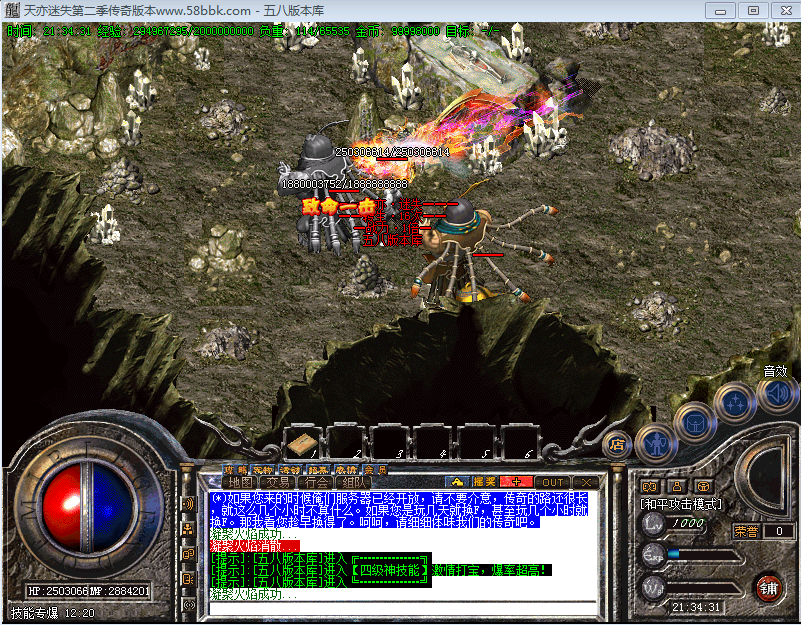Open the 宠物 pet tab
The image size is (801, 625).
[263, 470]
